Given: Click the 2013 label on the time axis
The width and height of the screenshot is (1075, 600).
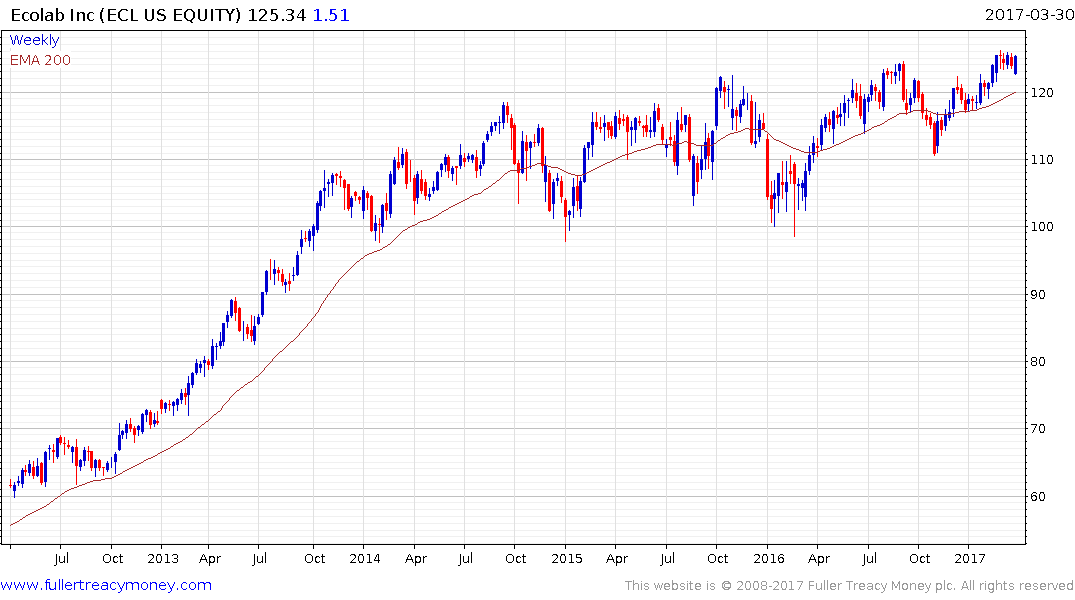Looking at the screenshot, I should (162, 558).
